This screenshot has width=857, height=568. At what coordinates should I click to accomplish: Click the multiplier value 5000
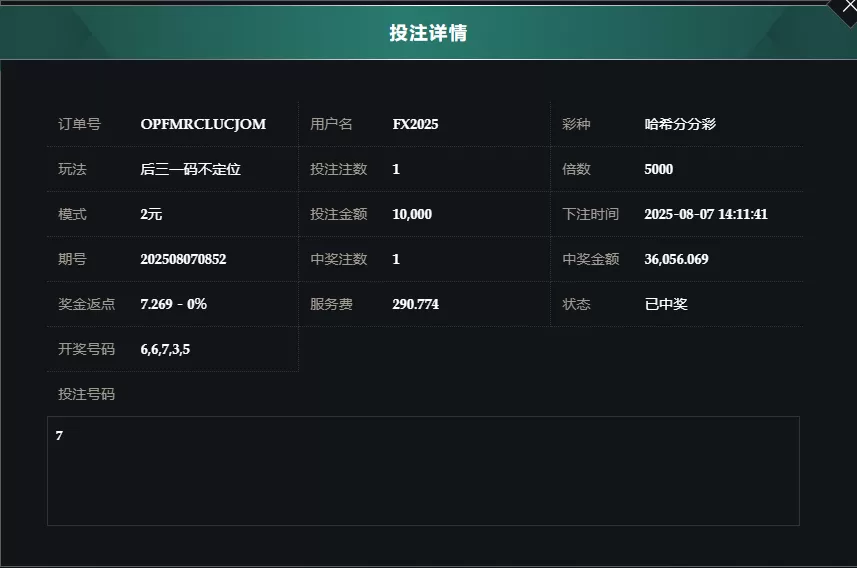[x=659, y=169]
